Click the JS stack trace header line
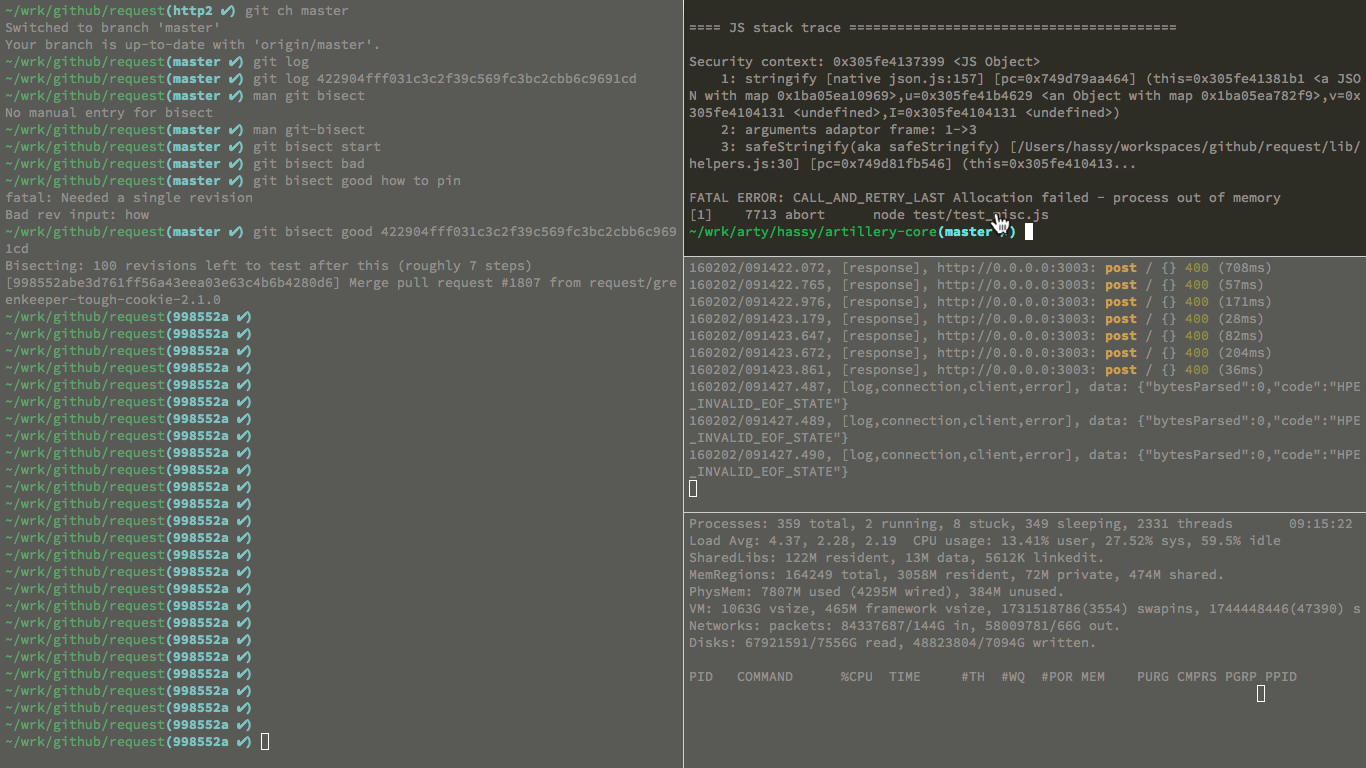Image resolution: width=1366 pixels, height=768 pixels. (933, 28)
